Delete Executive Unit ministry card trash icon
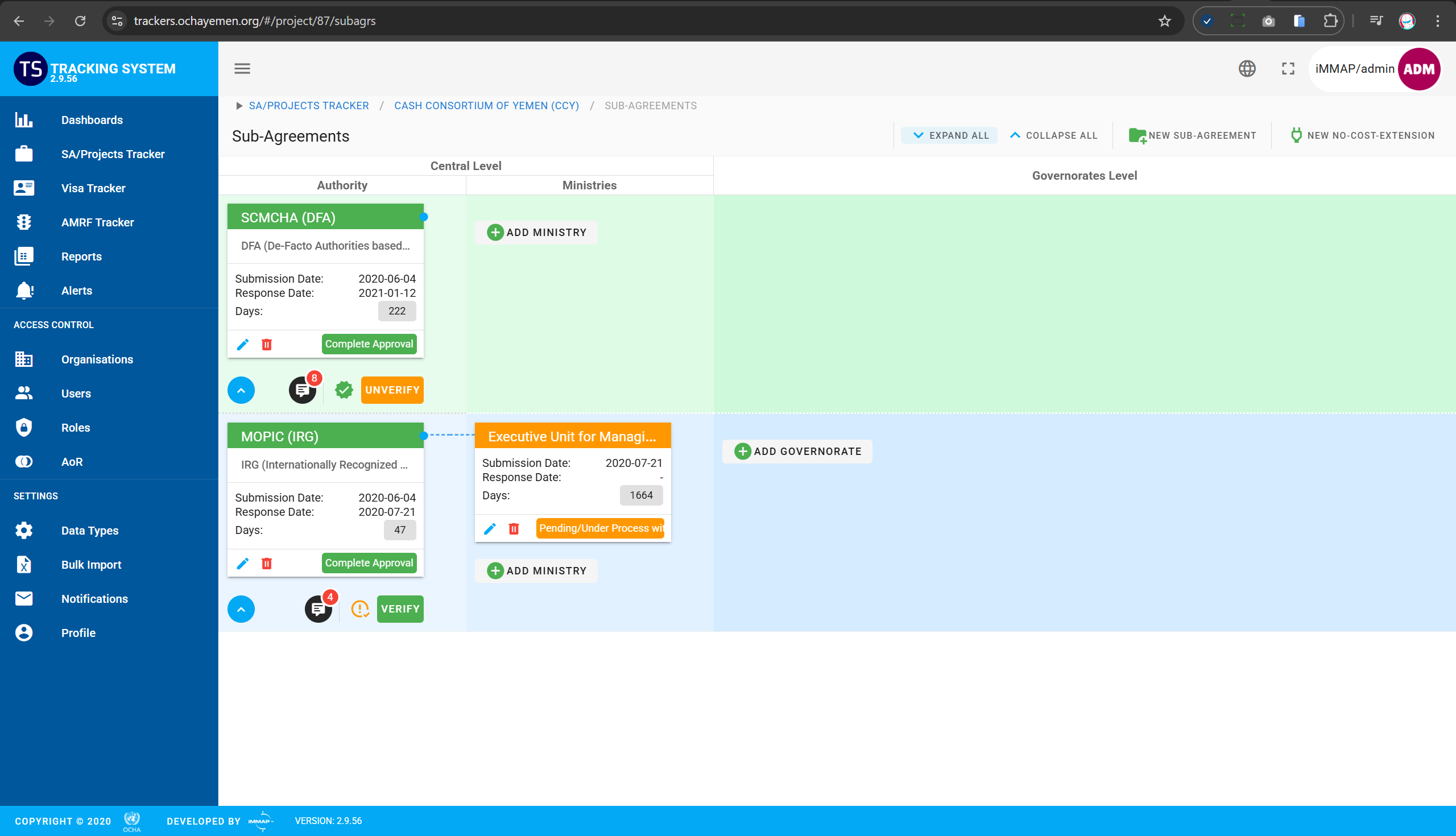This screenshot has height=836, width=1456. click(x=513, y=528)
